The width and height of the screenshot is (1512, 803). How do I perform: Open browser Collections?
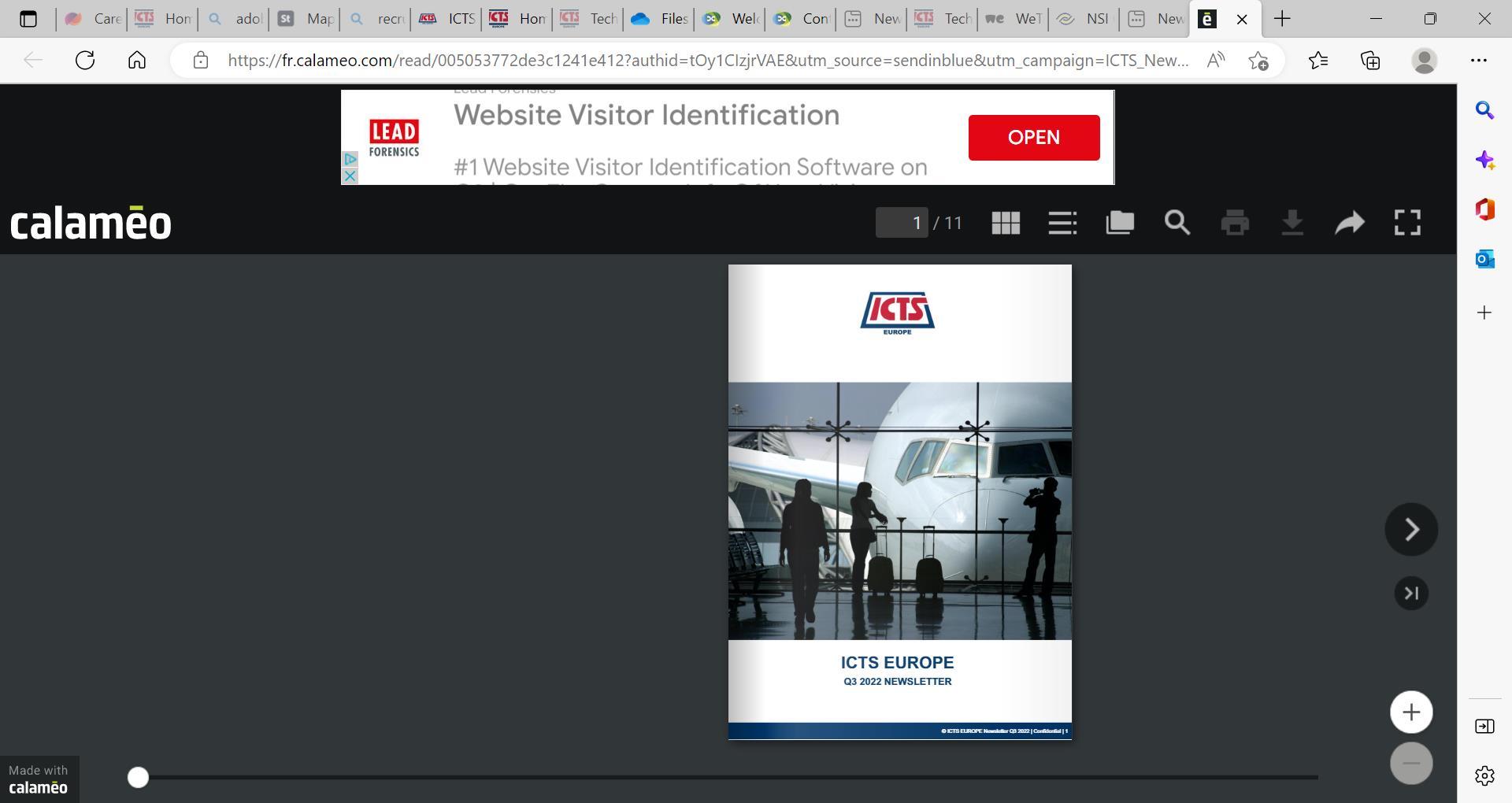pos(1370,61)
